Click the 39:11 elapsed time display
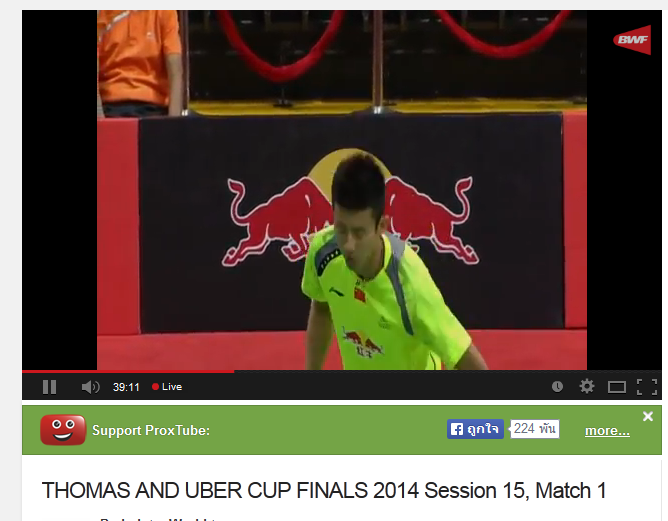The height and width of the screenshot is (521, 668). [x=126, y=387]
